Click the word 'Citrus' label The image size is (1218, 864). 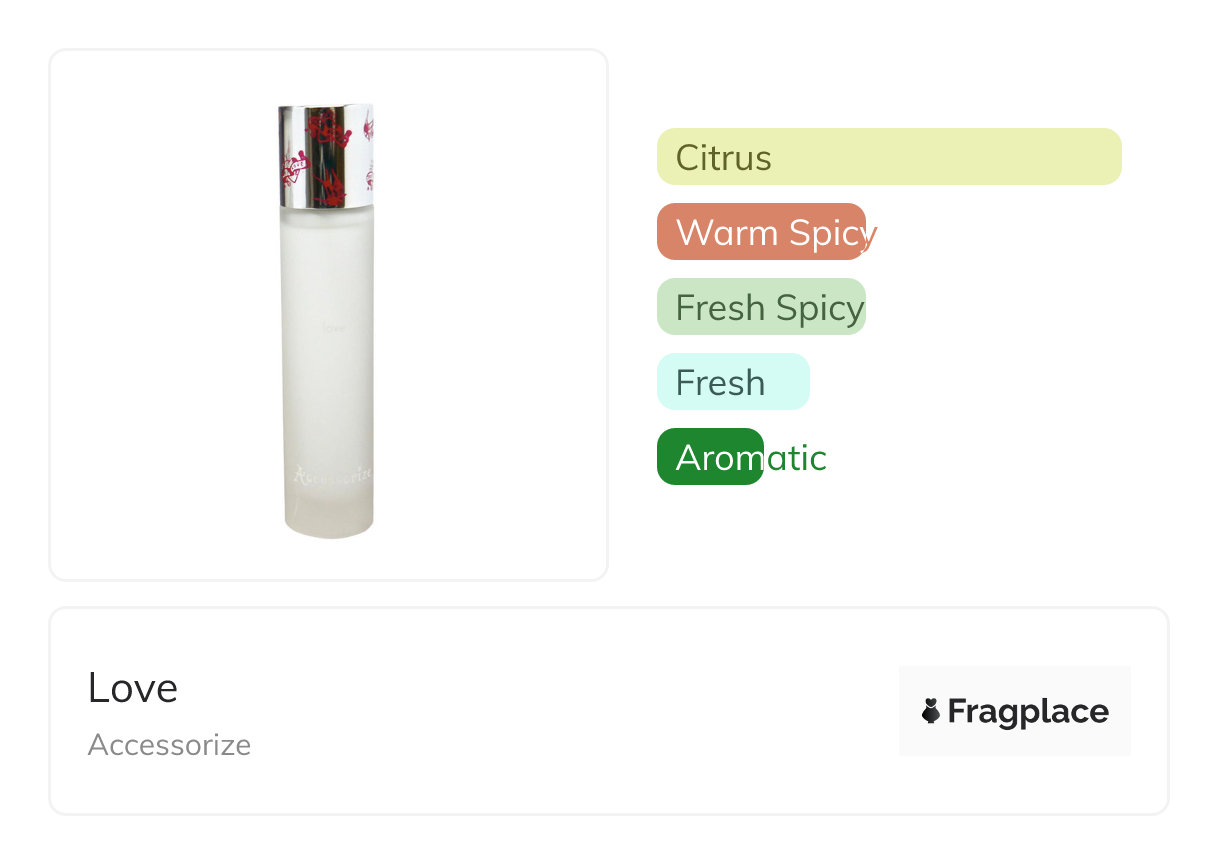pos(723,158)
